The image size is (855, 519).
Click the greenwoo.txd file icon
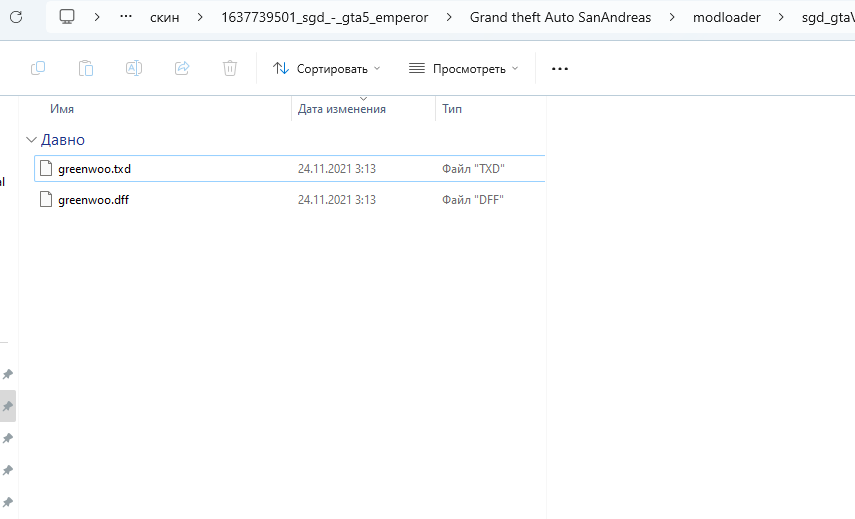click(x=46, y=168)
